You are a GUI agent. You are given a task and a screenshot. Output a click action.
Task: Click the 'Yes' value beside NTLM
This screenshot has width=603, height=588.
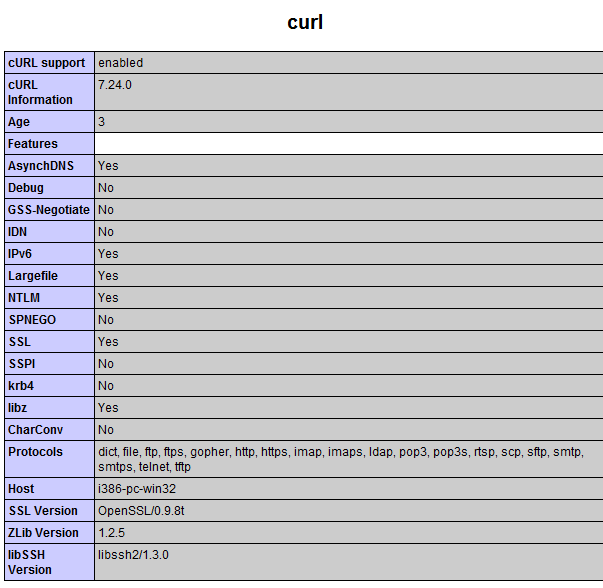(x=108, y=298)
